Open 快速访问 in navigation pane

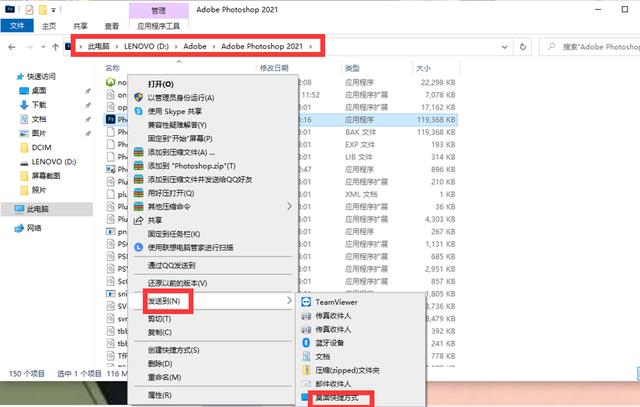(41, 76)
